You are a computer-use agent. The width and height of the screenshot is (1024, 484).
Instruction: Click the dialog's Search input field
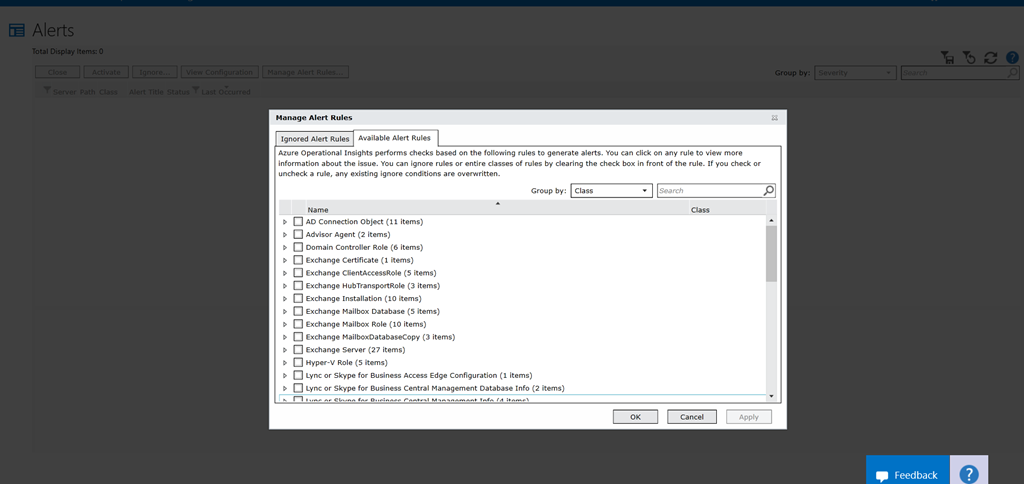coord(709,190)
